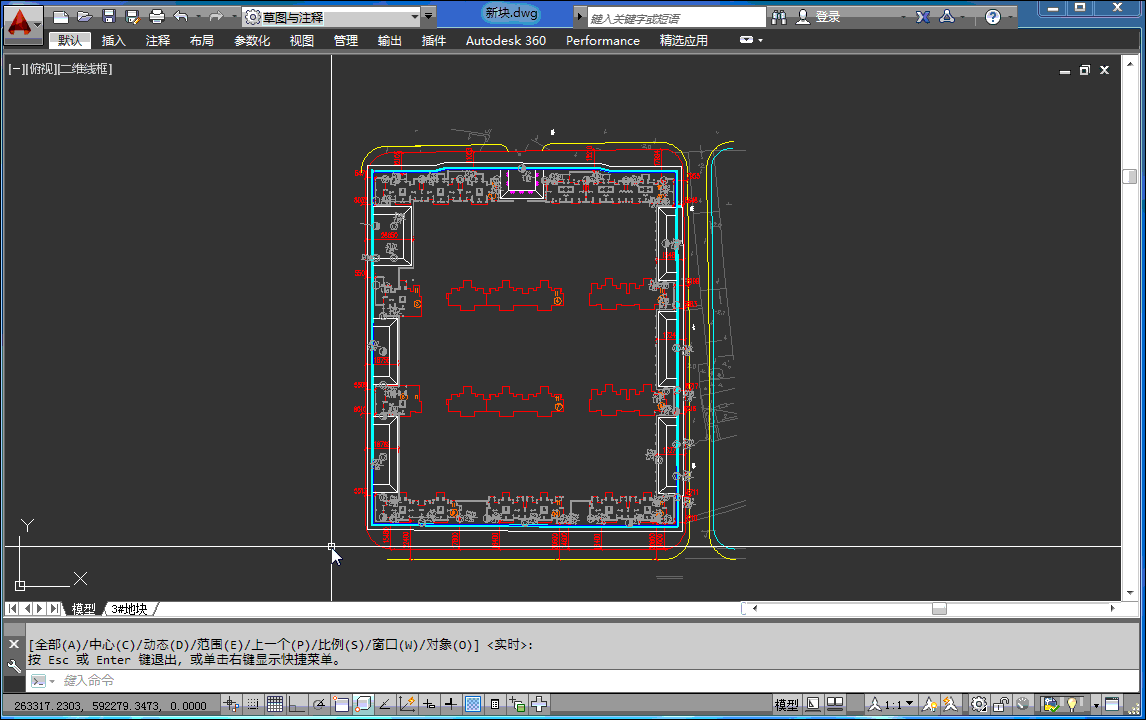Plot the drawing with printer icon
The image size is (1146, 720).
(156, 16)
